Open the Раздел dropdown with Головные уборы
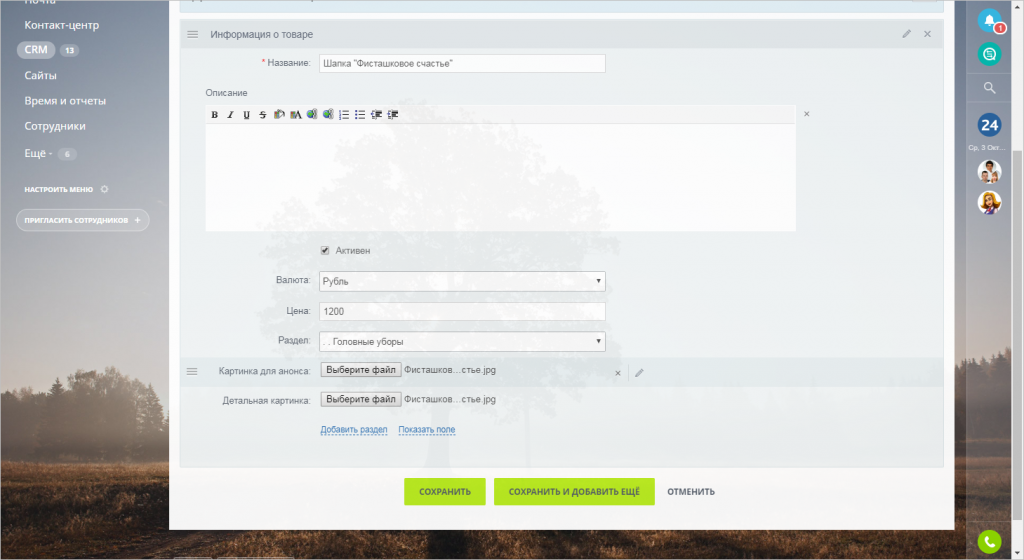Image resolution: width=1024 pixels, height=560 pixels. click(x=462, y=342)
